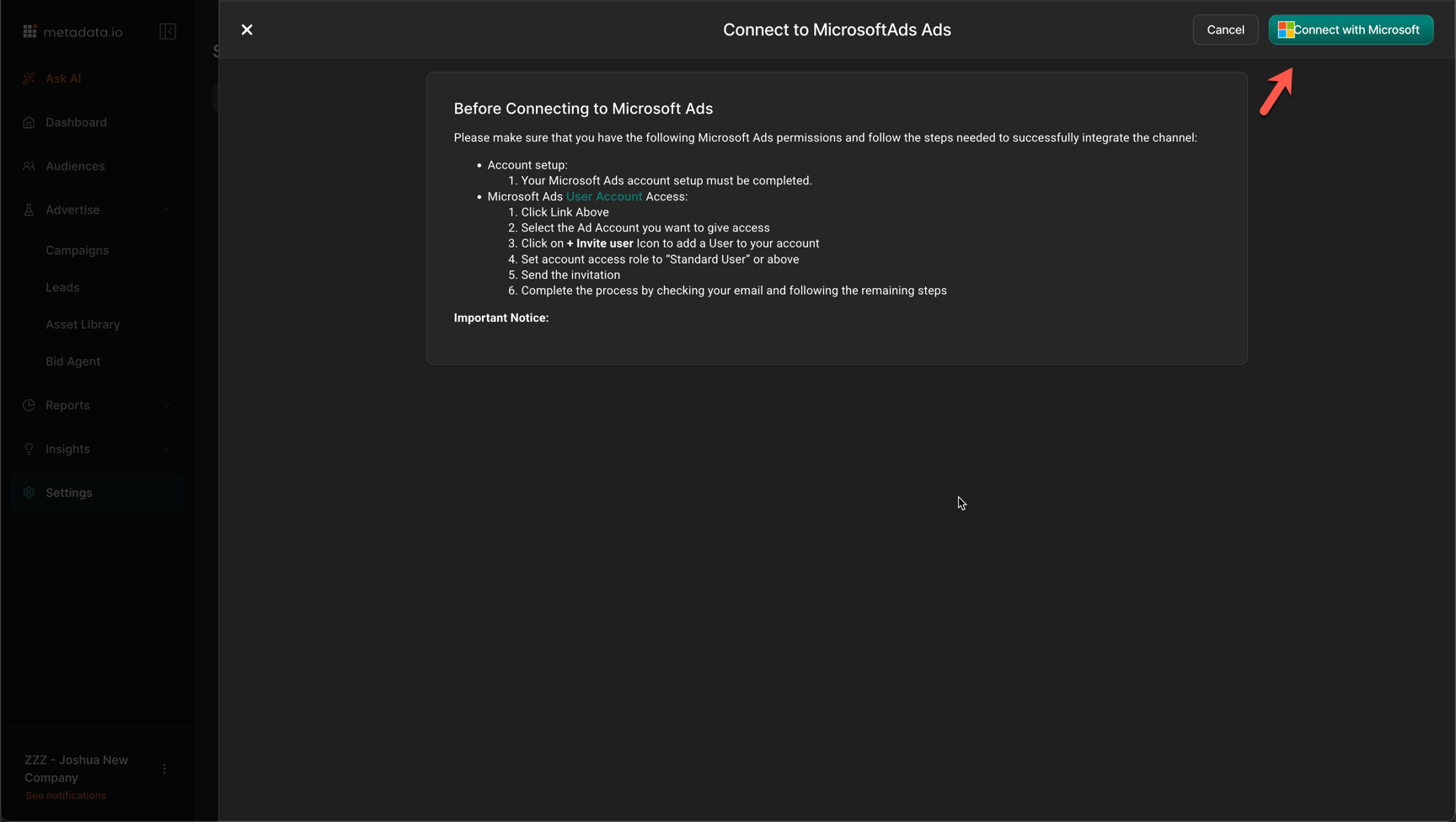
Task: Click the Settings gear icon
Action: (x=29, y=493)
